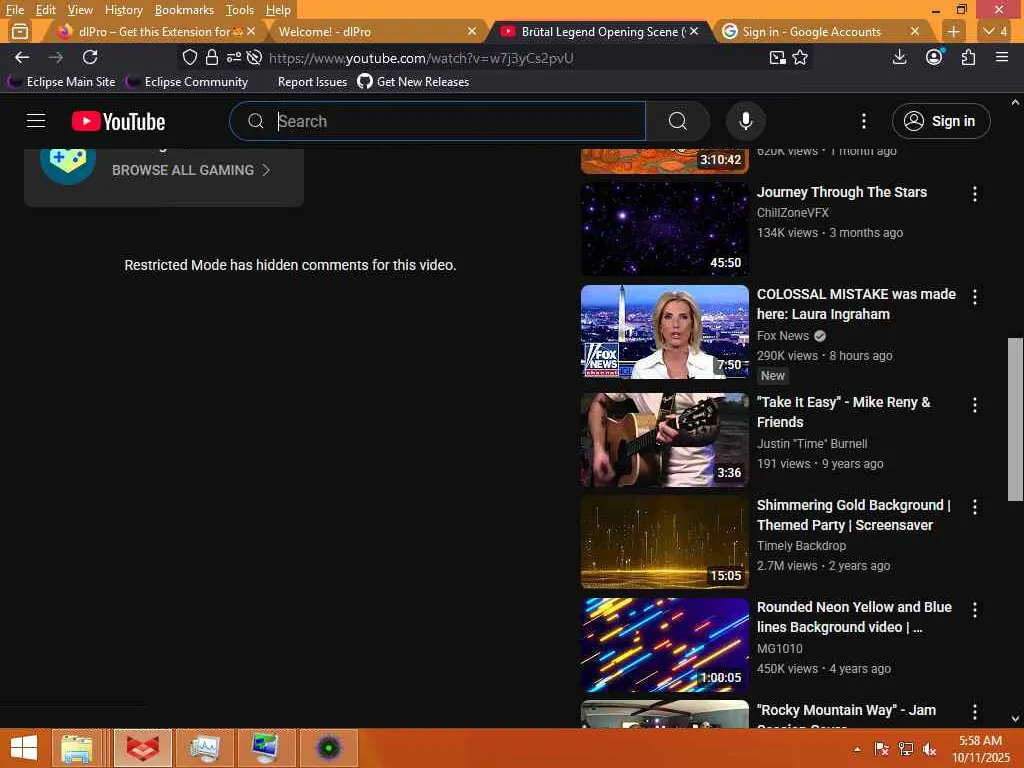Open Picture-in-Picture icon in address bar
Image resolution: width=1024 pixels, height=768 pixels.
pos(777,57)
